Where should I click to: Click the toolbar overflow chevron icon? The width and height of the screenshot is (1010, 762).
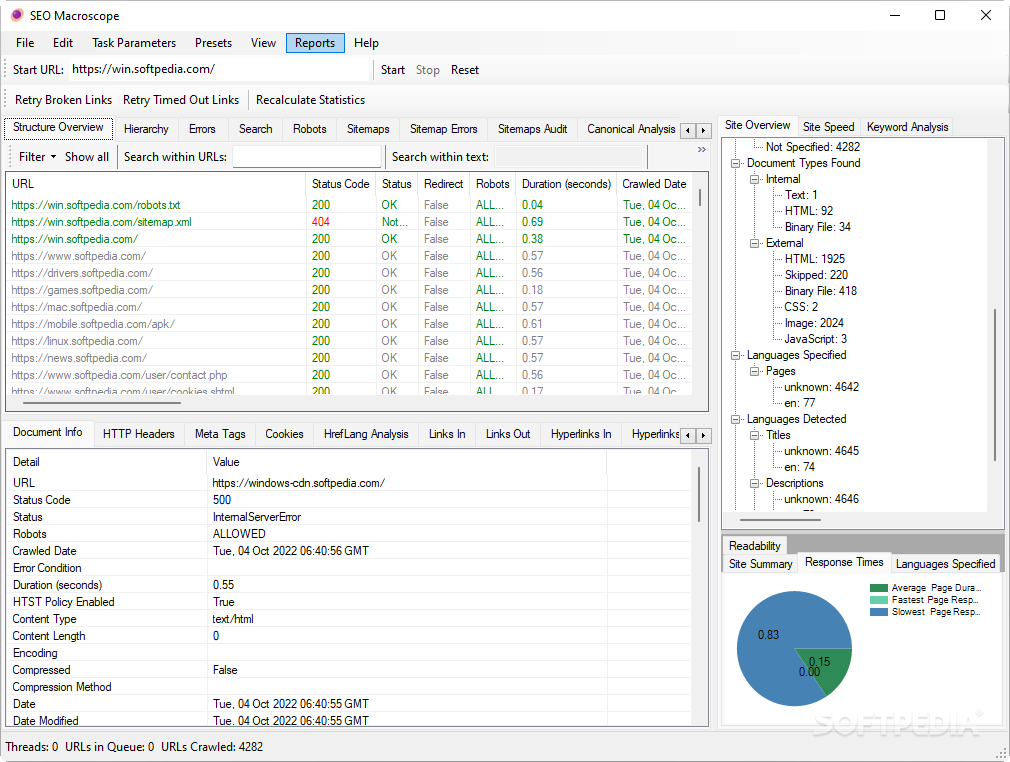[701, 149]
